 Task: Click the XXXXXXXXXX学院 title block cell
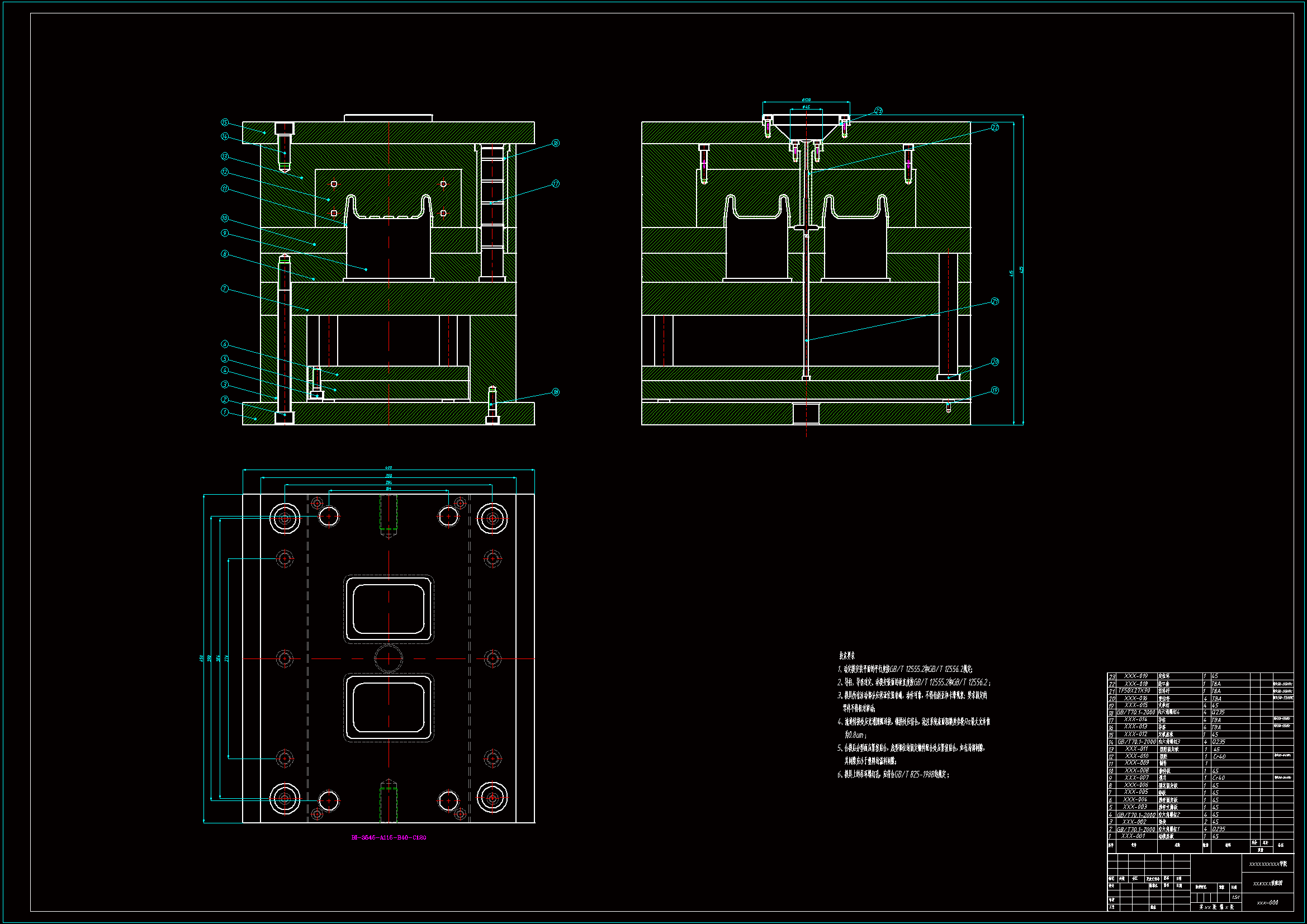(1267, 864)
